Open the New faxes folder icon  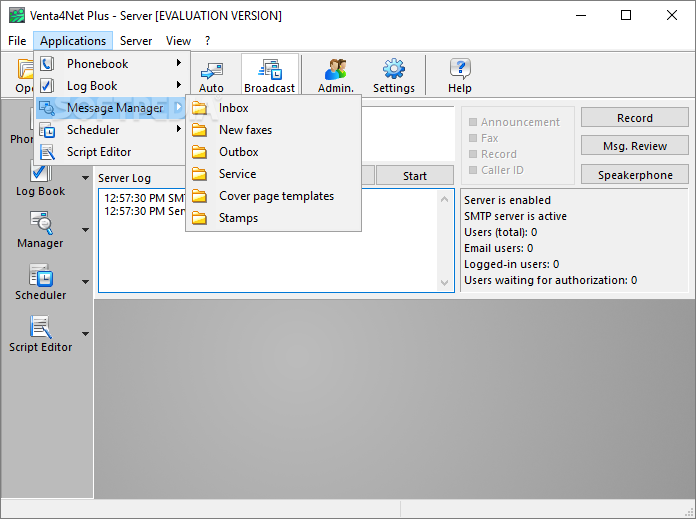pos(199,130)
